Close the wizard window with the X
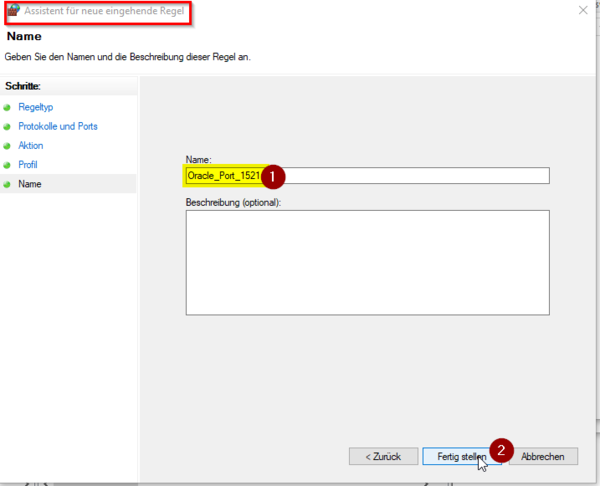 [583, 11]
